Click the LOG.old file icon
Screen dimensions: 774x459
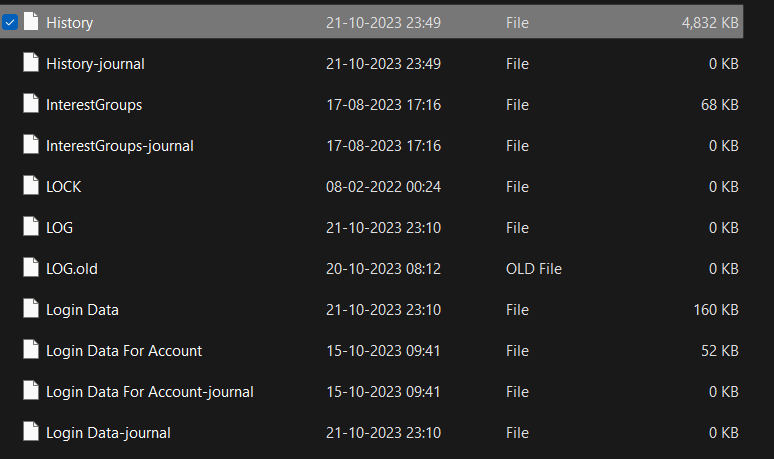click(31, 268)
